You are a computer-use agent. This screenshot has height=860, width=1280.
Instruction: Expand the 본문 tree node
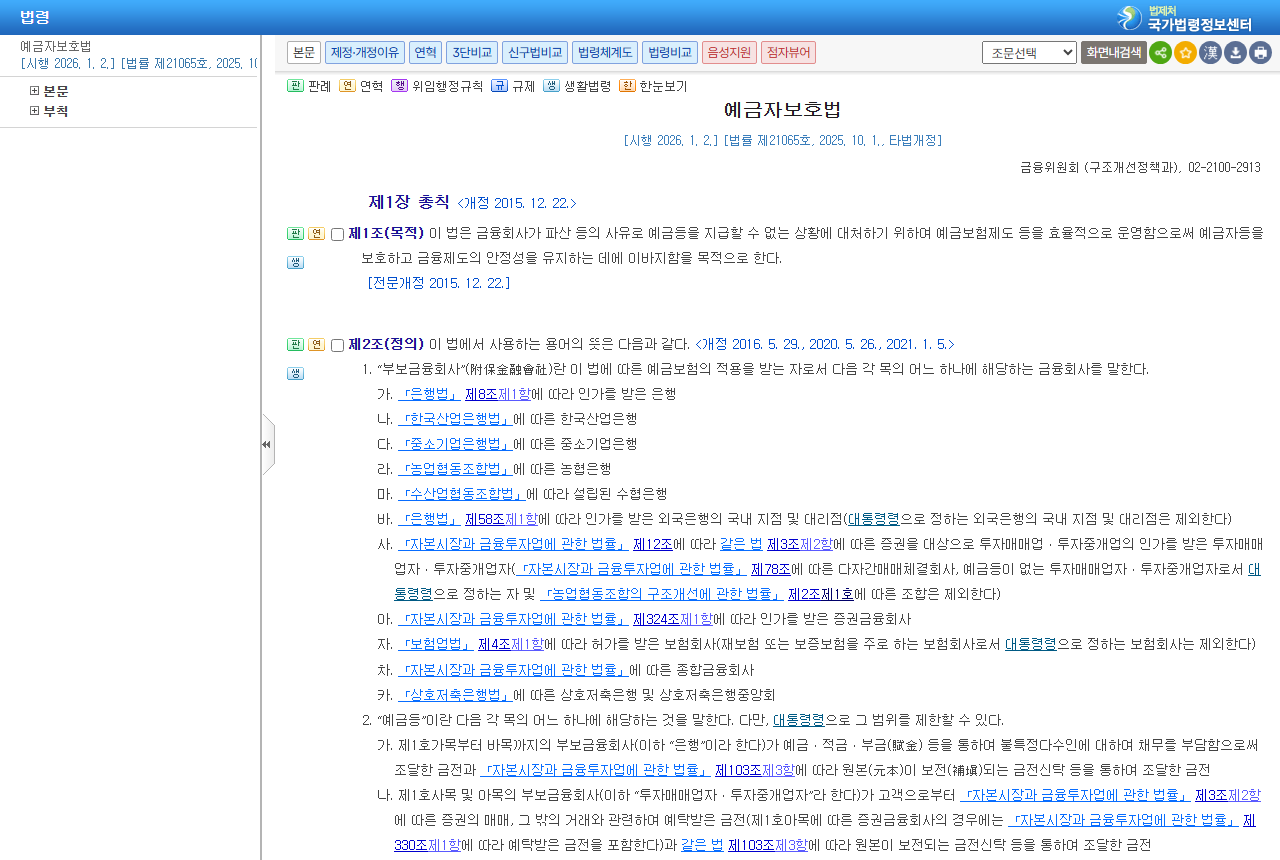34,91
